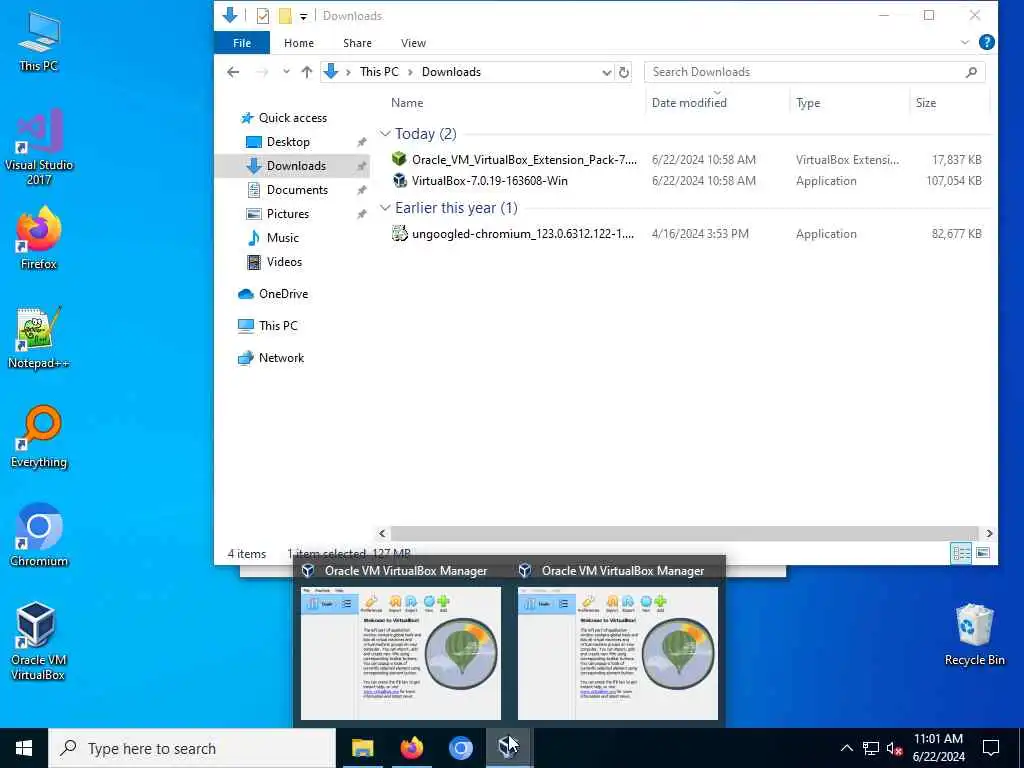Open the Share ribbon tab

[x=357, y=42]
